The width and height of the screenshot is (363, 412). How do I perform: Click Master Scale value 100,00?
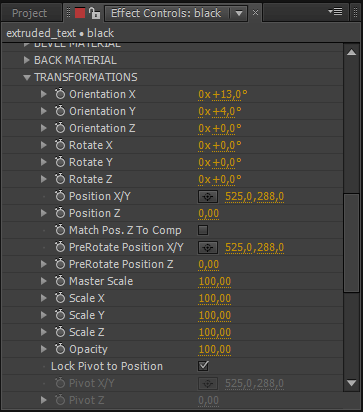click(215, 282)
